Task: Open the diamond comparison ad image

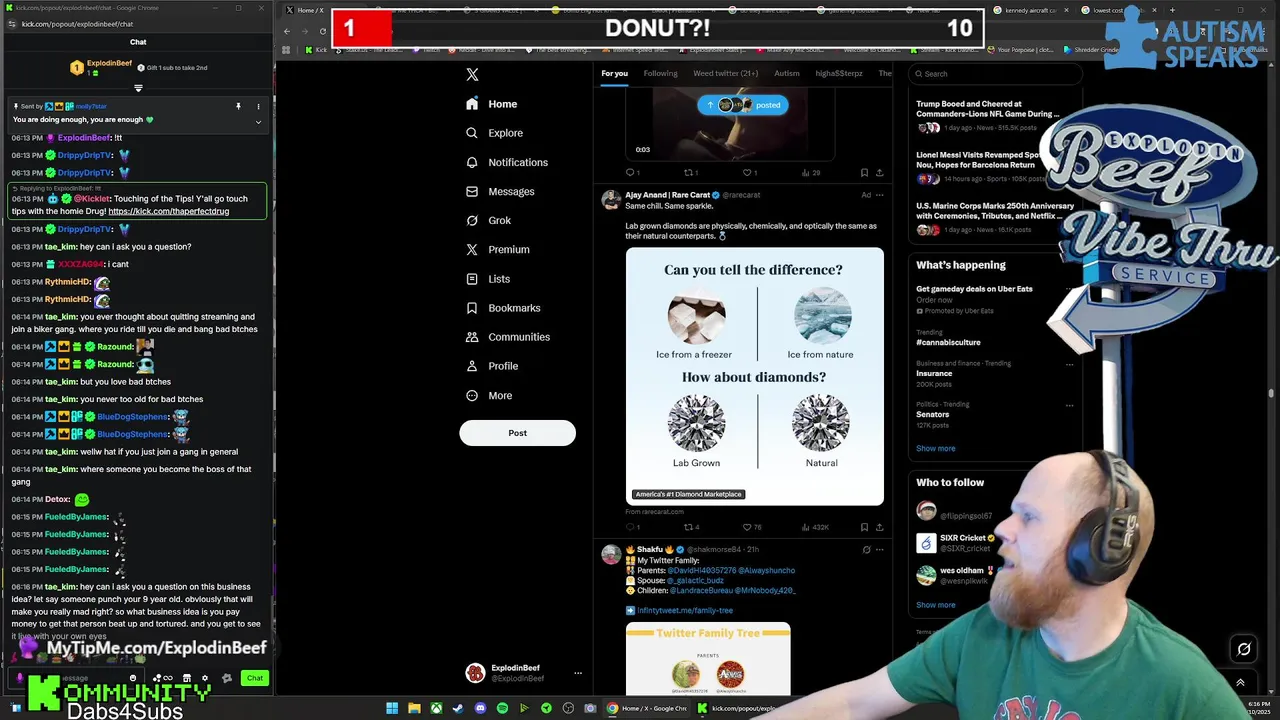Action: pyautogui.click(x=755, y=376)
